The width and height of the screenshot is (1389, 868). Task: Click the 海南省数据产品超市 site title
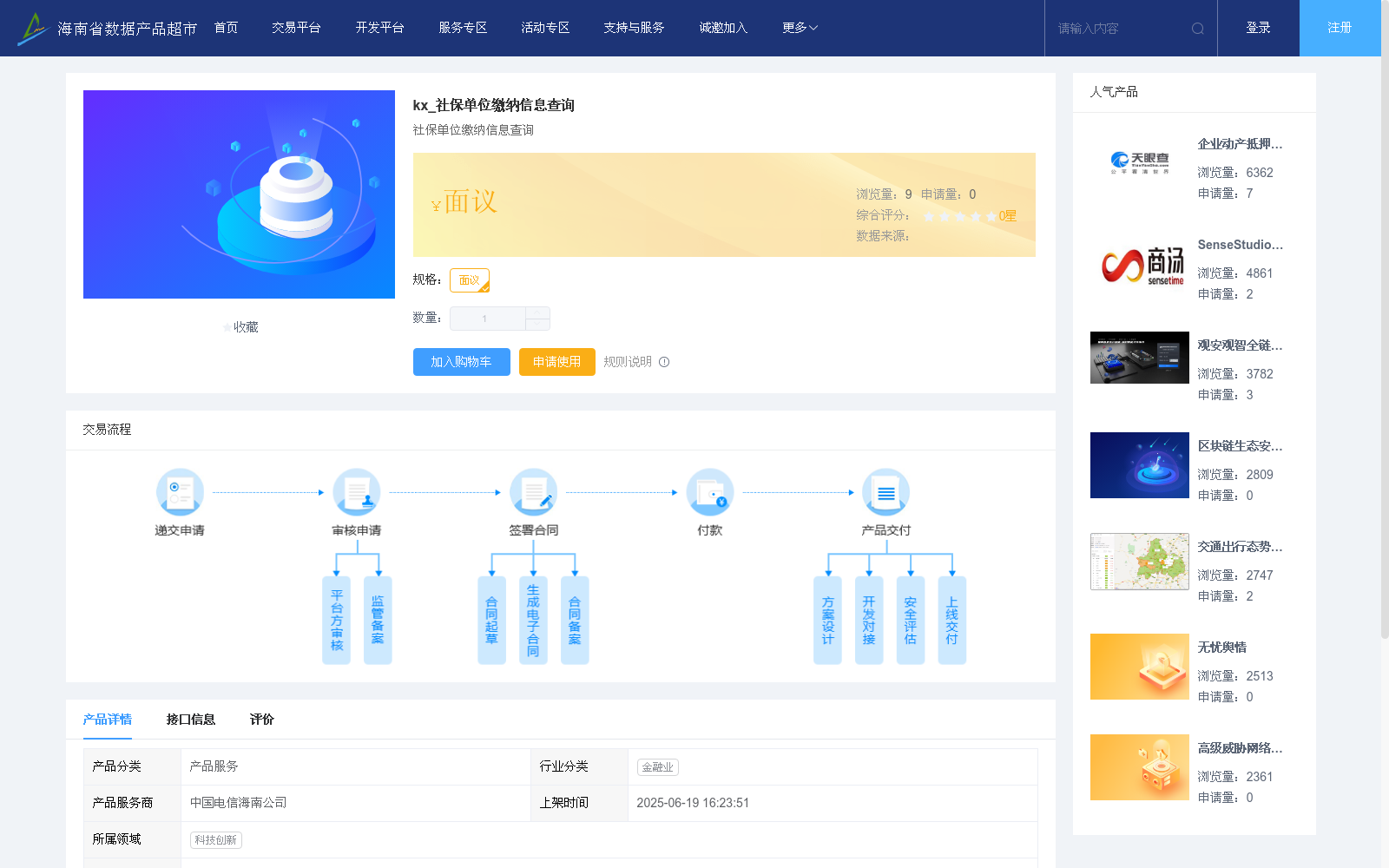[128, 29]
